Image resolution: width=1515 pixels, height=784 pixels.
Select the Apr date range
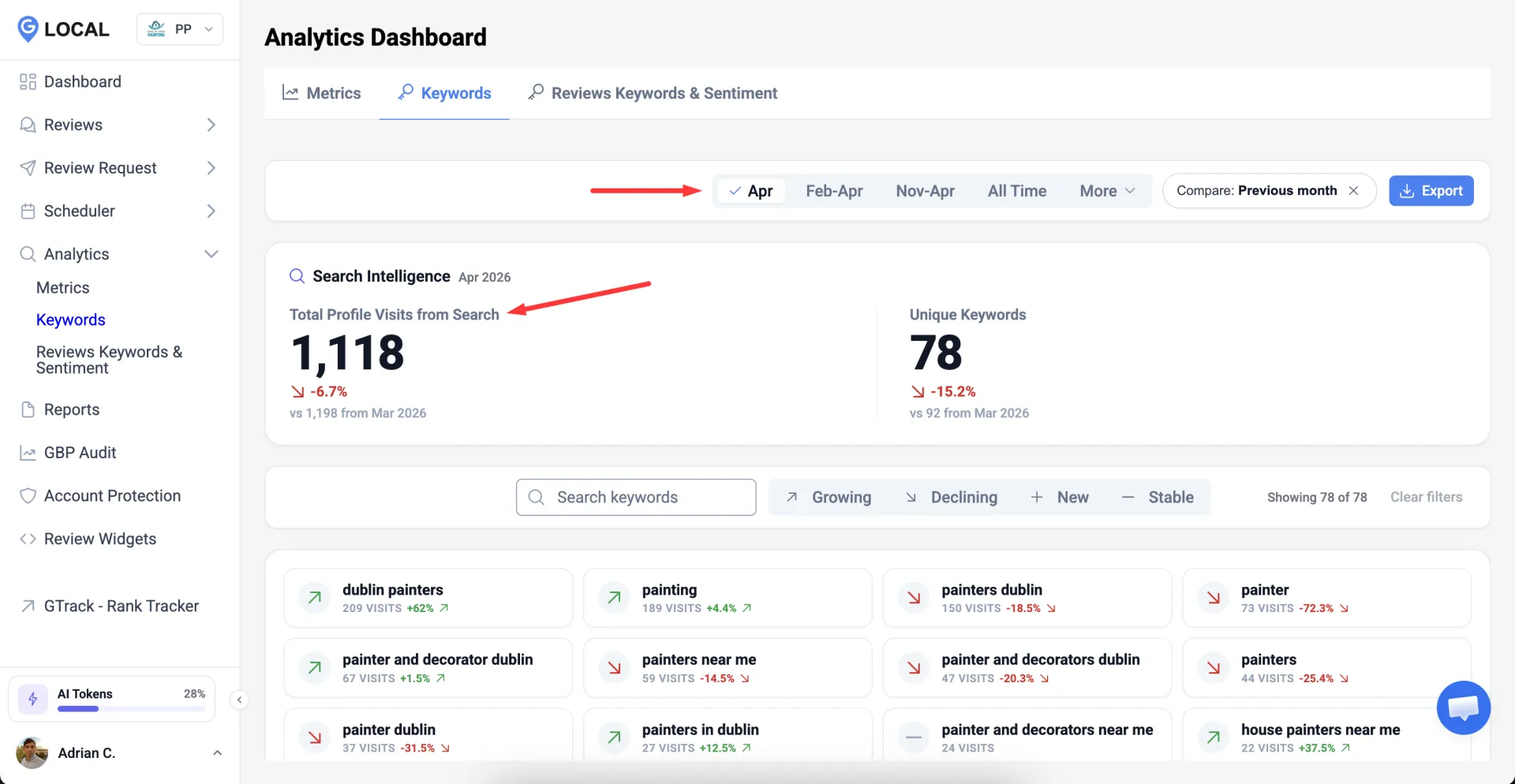[751, 191]
